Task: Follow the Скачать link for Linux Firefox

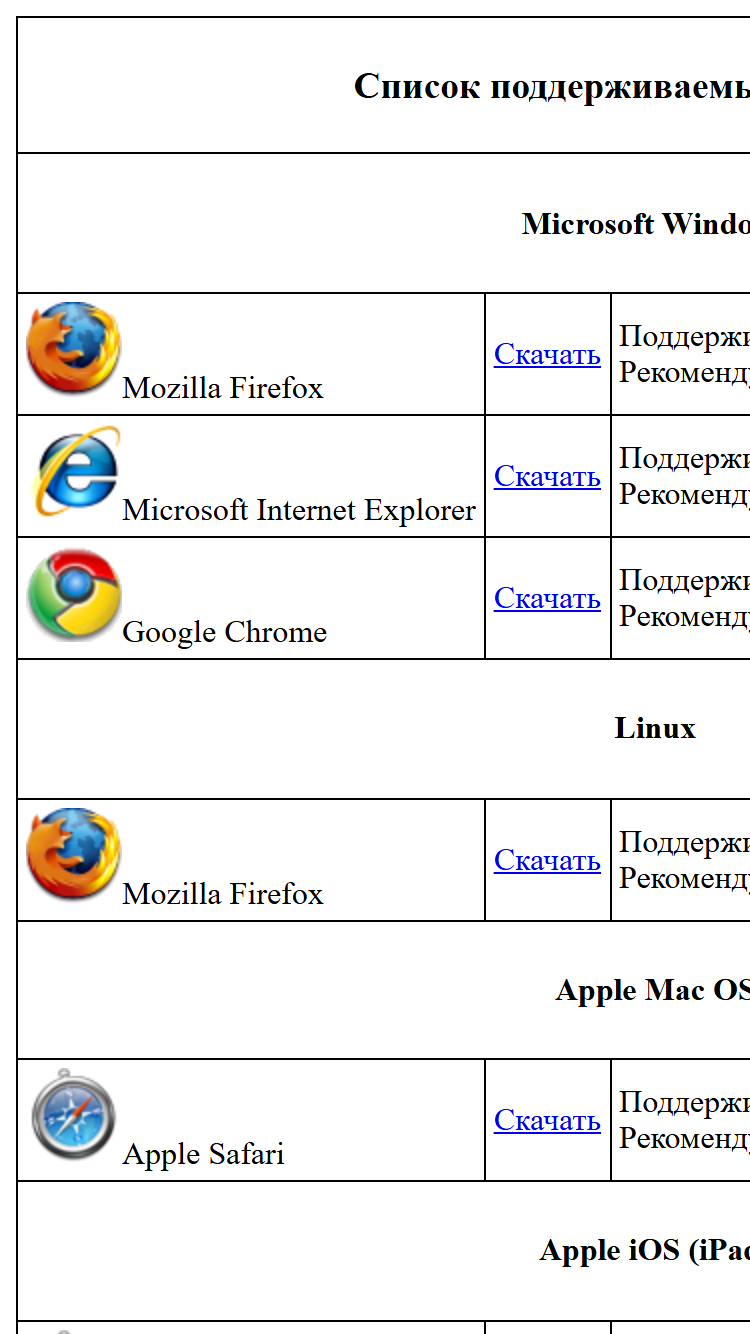Action: pyautogui.click(x=547, y=860)
